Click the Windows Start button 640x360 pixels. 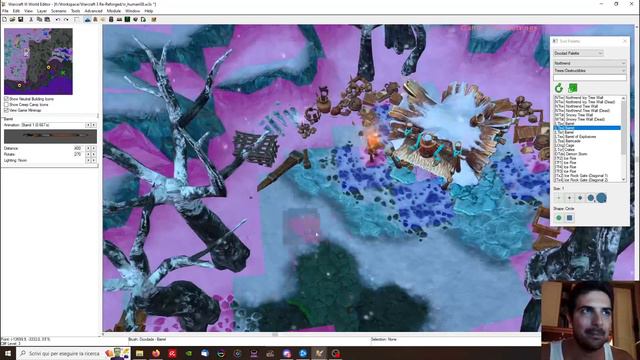tap(8, 353)
